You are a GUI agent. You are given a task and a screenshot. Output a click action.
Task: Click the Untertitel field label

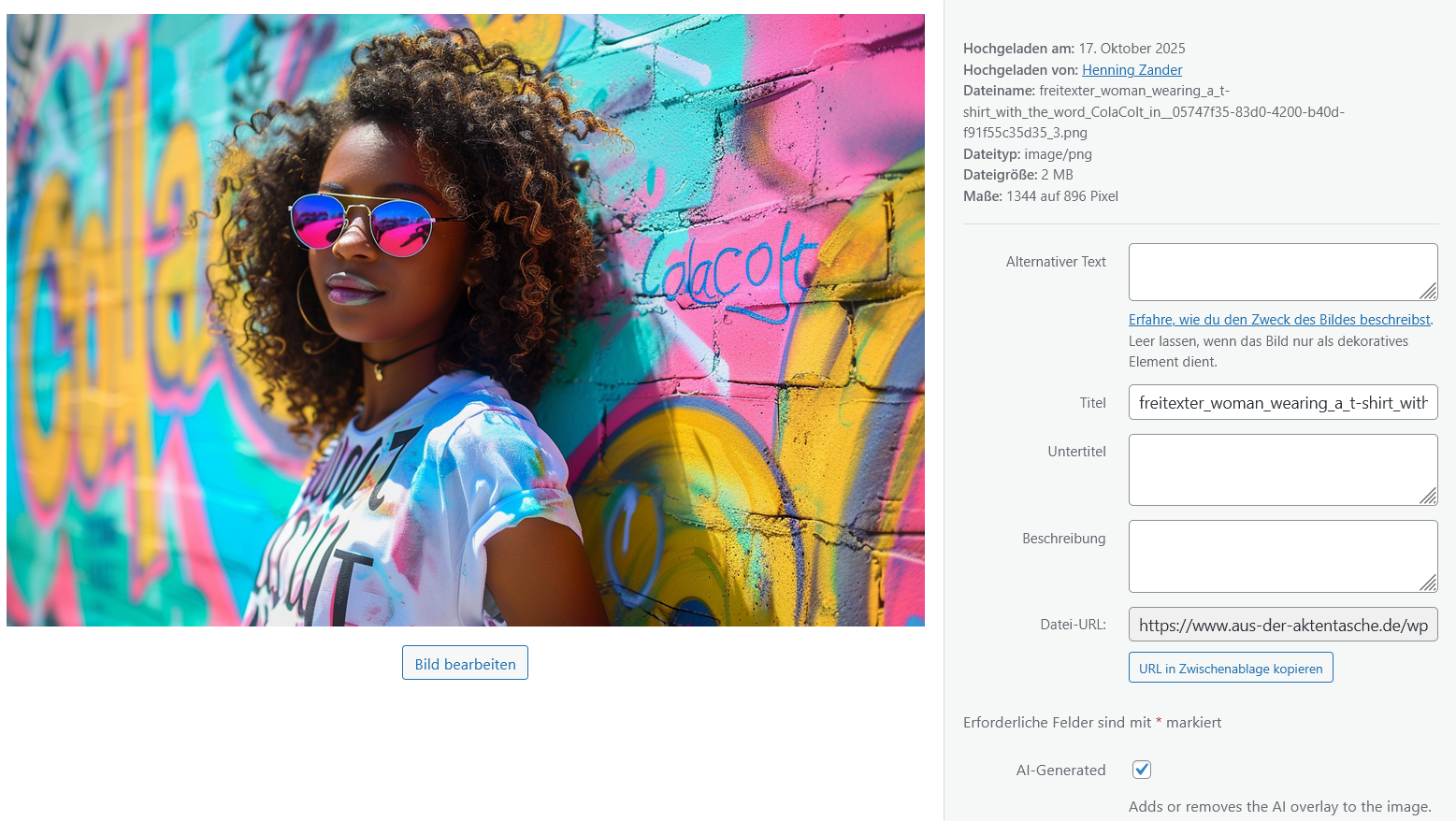pos(1076,452)
